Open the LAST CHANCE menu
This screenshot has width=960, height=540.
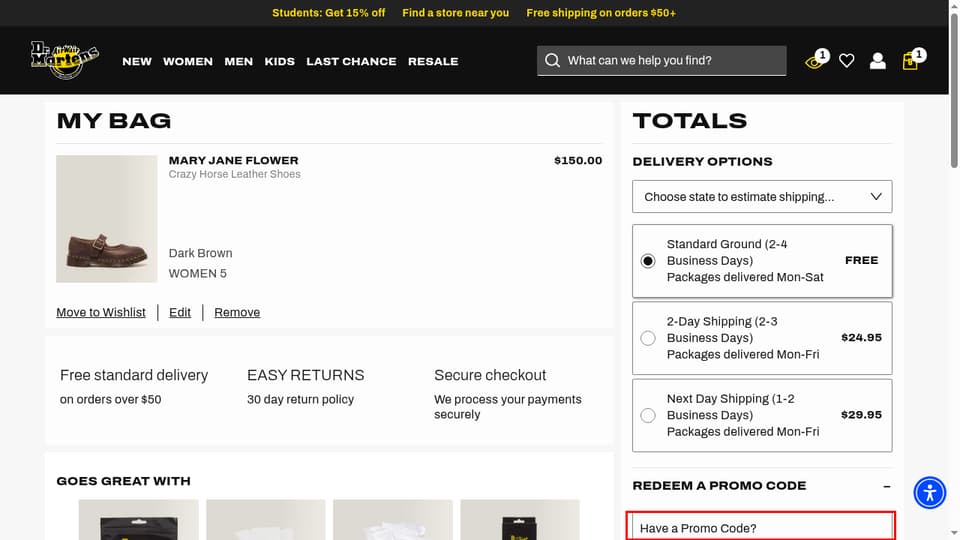[351, 61]
